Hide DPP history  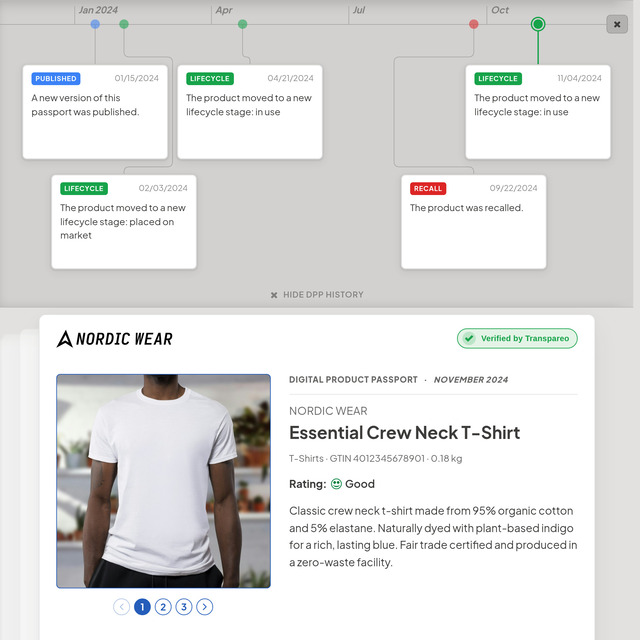pyautogui.click(x=317, y=295)
